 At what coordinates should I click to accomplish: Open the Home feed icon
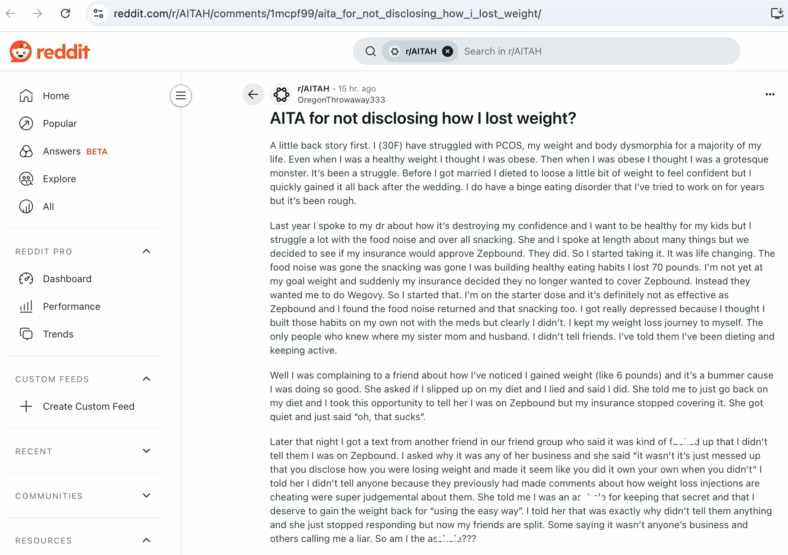coord(26,96)
